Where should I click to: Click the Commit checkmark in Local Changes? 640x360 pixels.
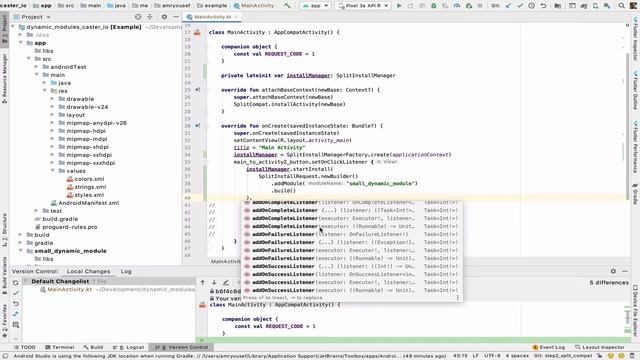click(16, 293)
